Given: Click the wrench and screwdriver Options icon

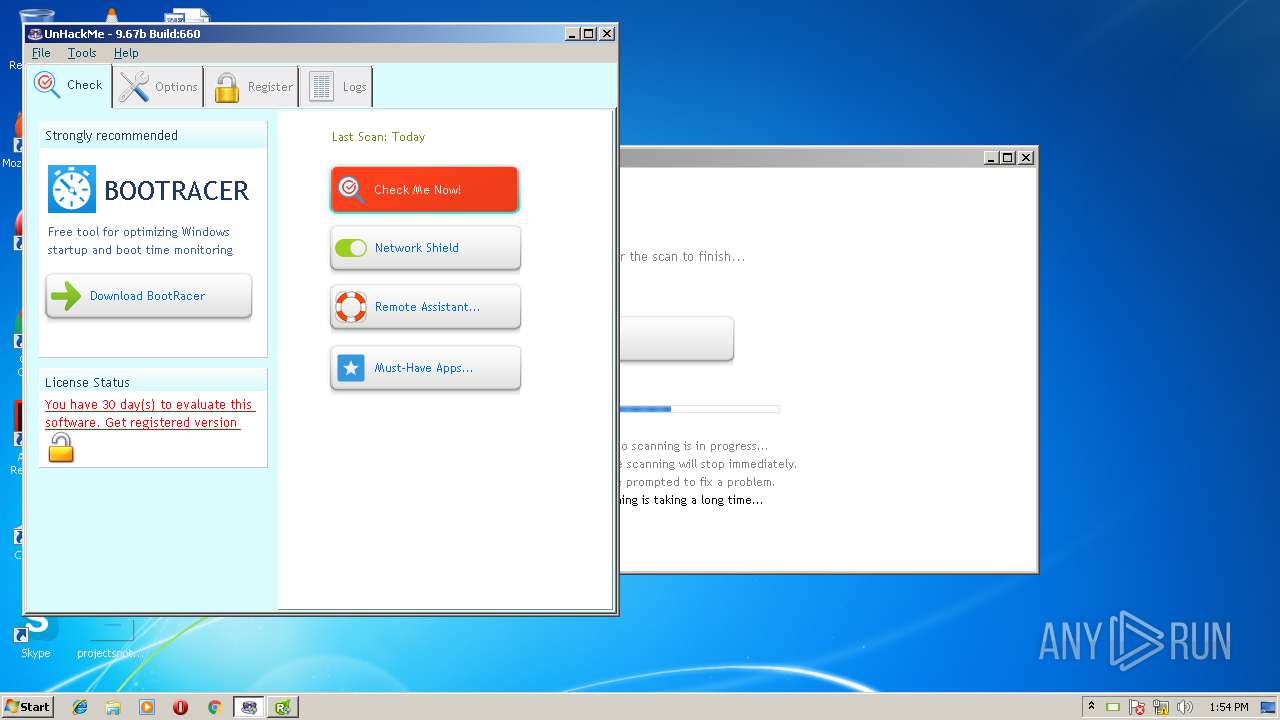Looking at the screenshot, I should pos(134,87).
